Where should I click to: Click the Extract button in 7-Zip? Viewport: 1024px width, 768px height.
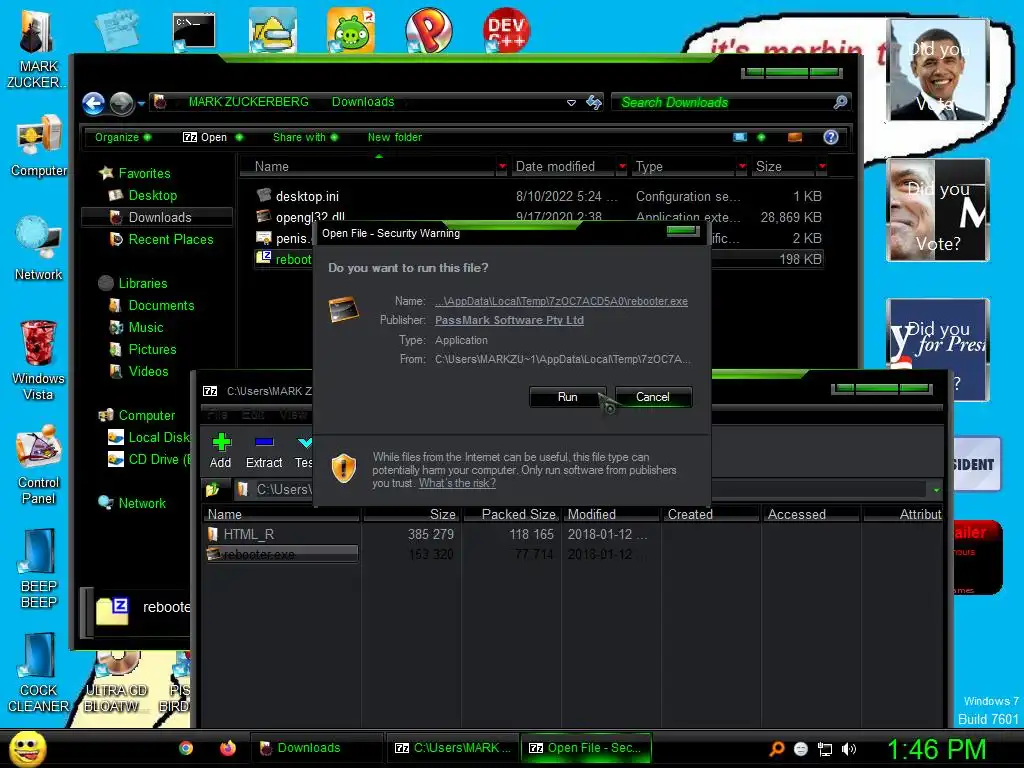coord(264,451)
